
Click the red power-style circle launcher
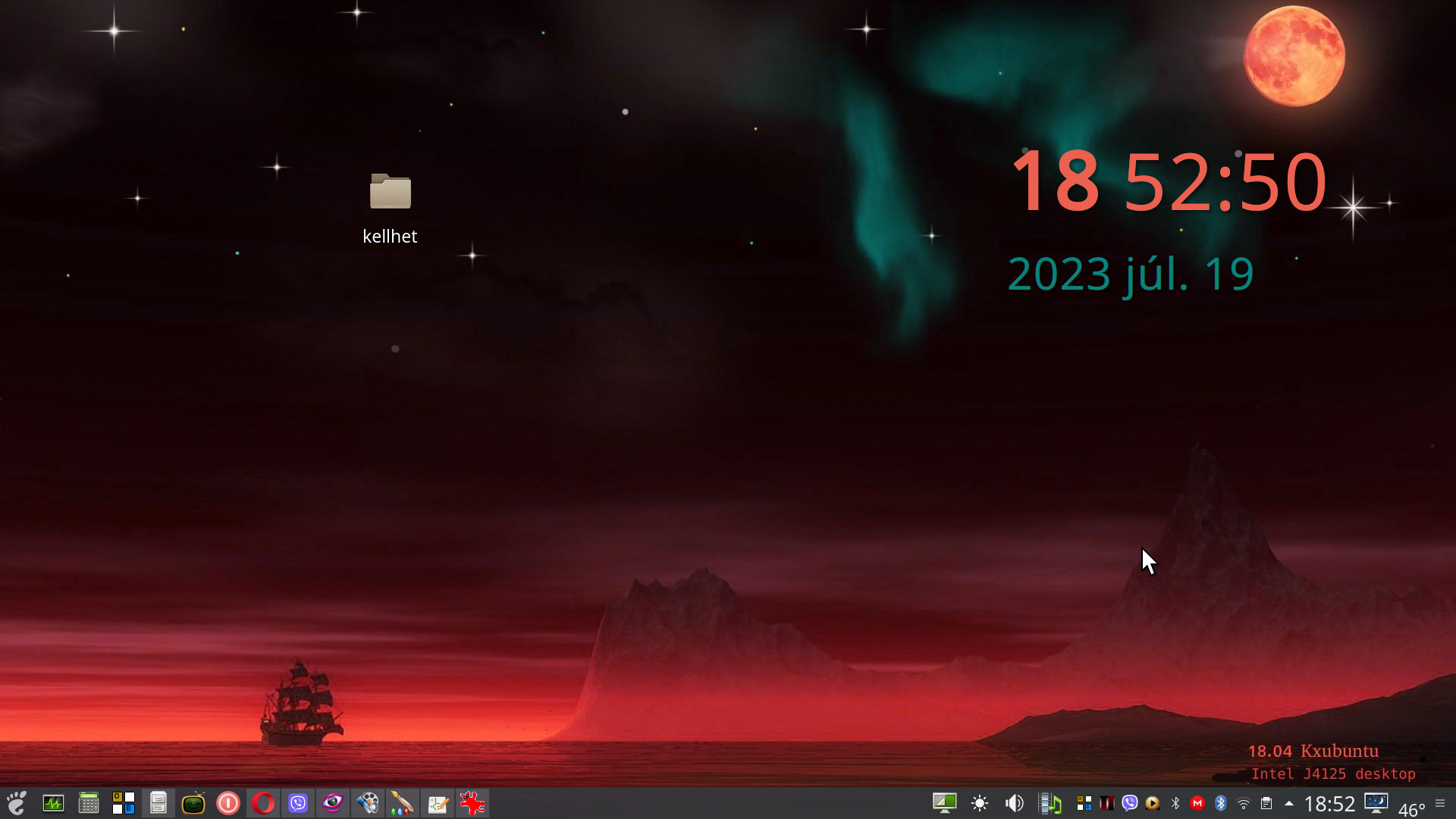tap(228, 803)
